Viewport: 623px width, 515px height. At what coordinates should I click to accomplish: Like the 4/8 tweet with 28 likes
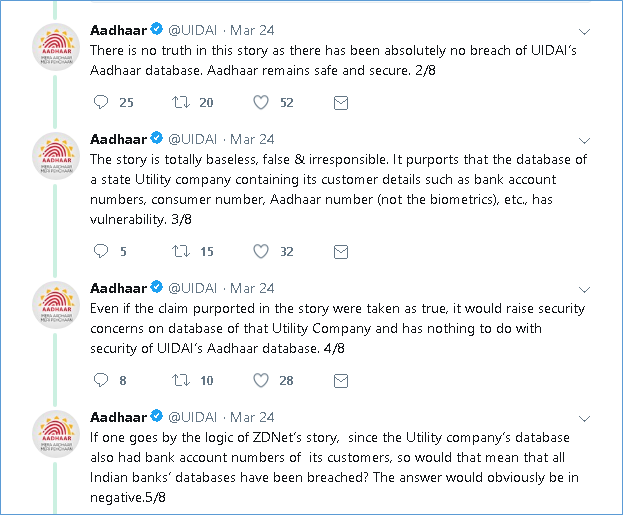point(261,380)
